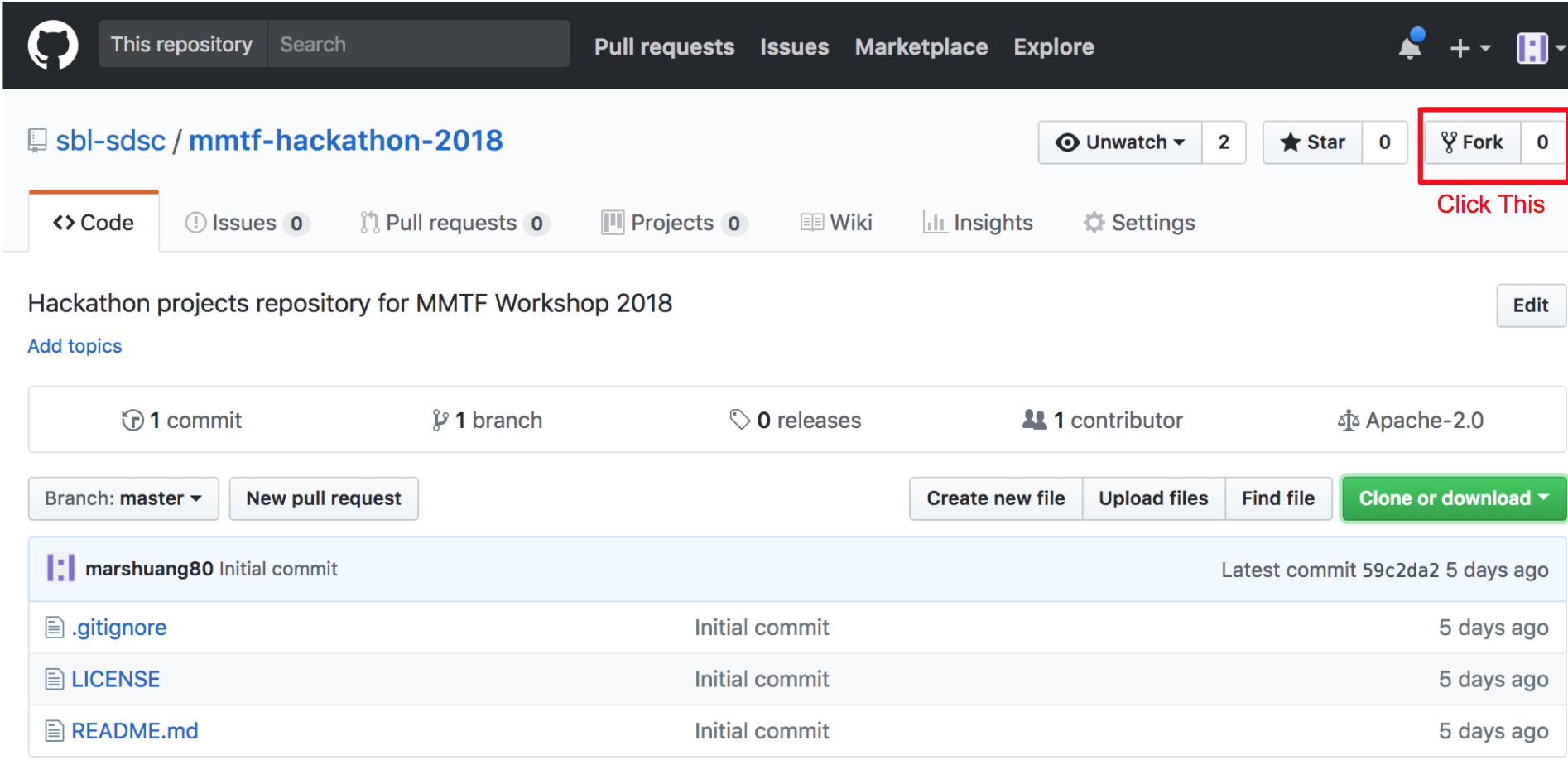This screenshot has height=760, width=1568.
Task: Click the commit history clock icon
Action: click(x=132, y=421)
